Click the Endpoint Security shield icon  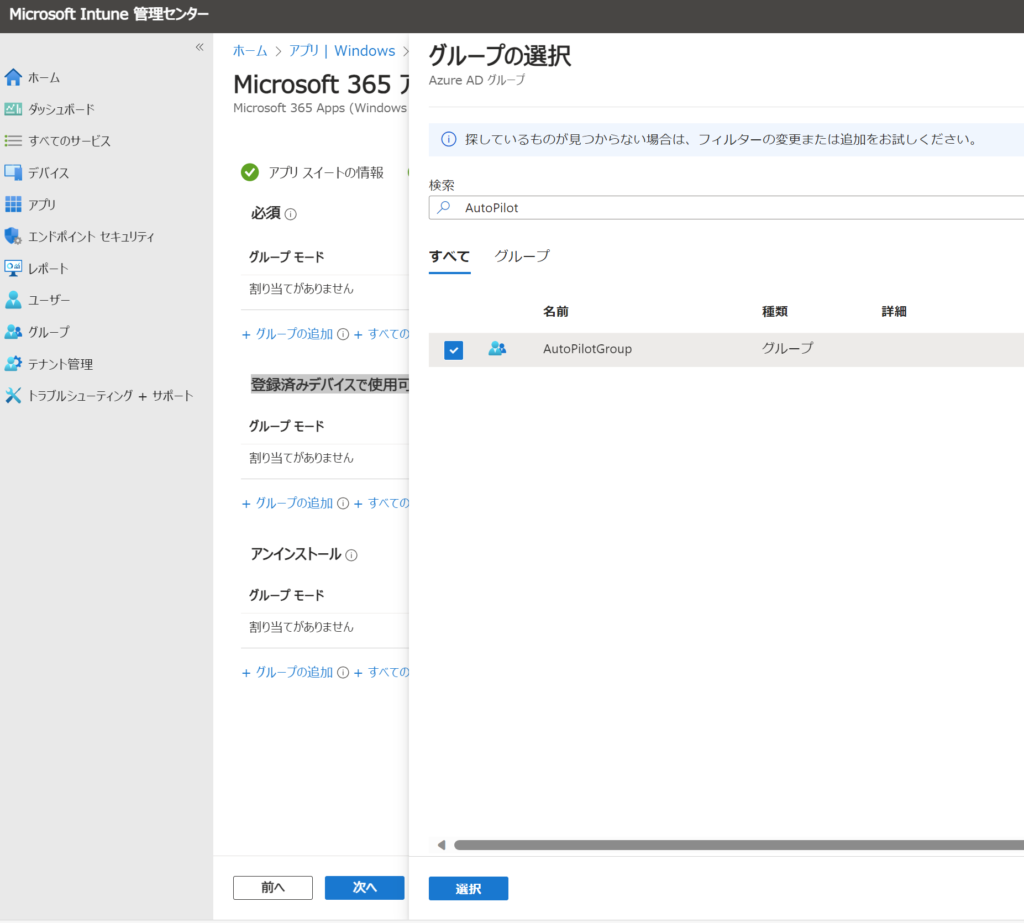(x=13, y=236)
